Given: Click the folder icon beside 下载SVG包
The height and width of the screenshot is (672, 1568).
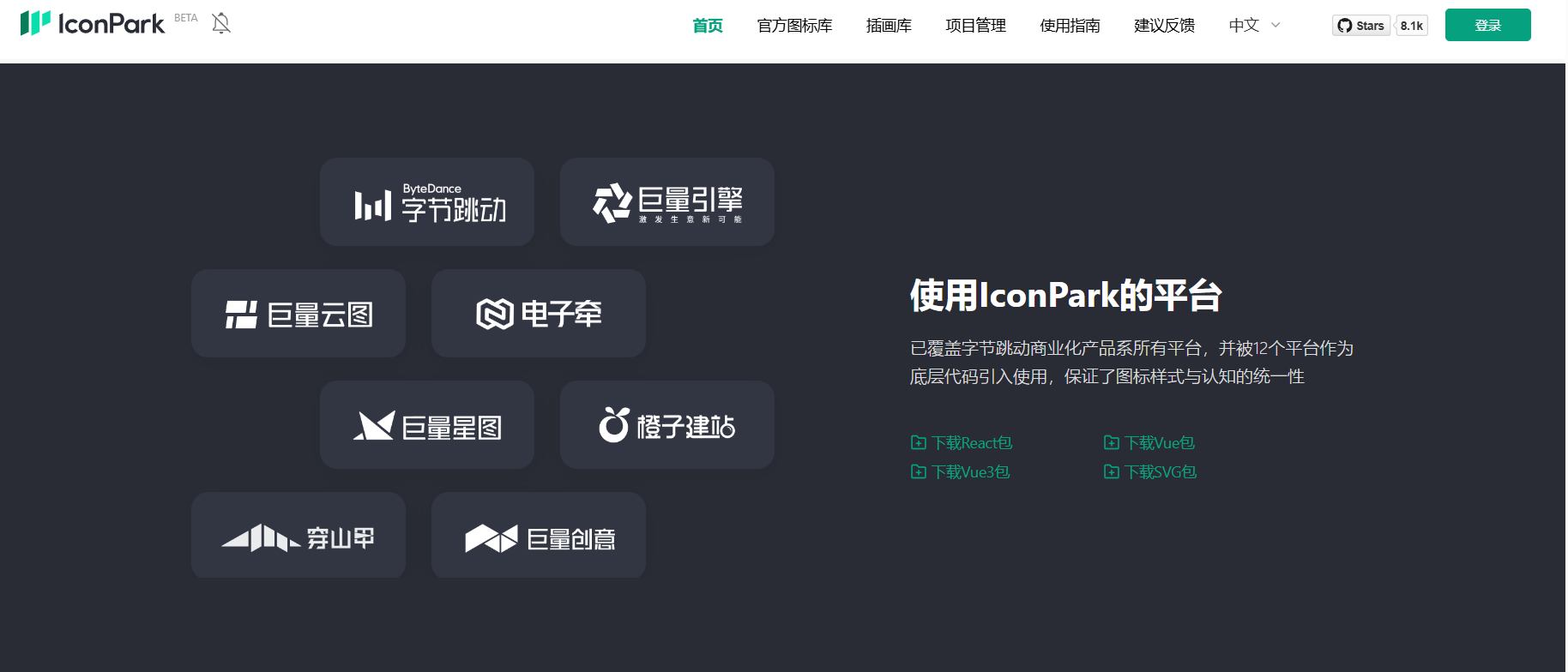Looking at the screenshot, I should [x=1112, y=472].
